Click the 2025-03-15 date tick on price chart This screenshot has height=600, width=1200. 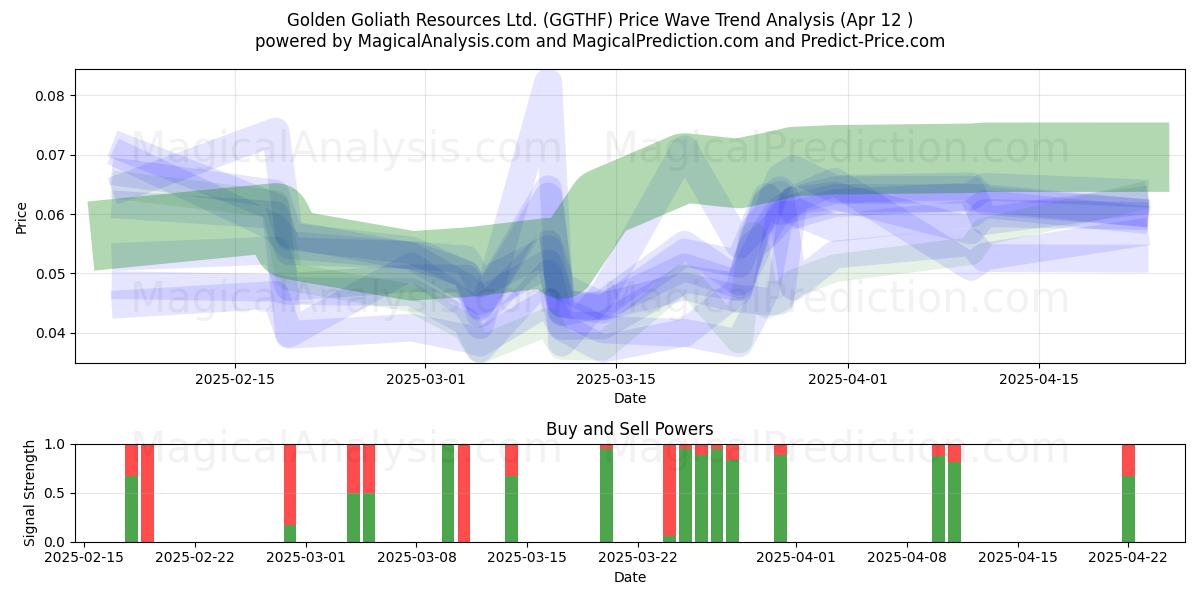[615, 379]
